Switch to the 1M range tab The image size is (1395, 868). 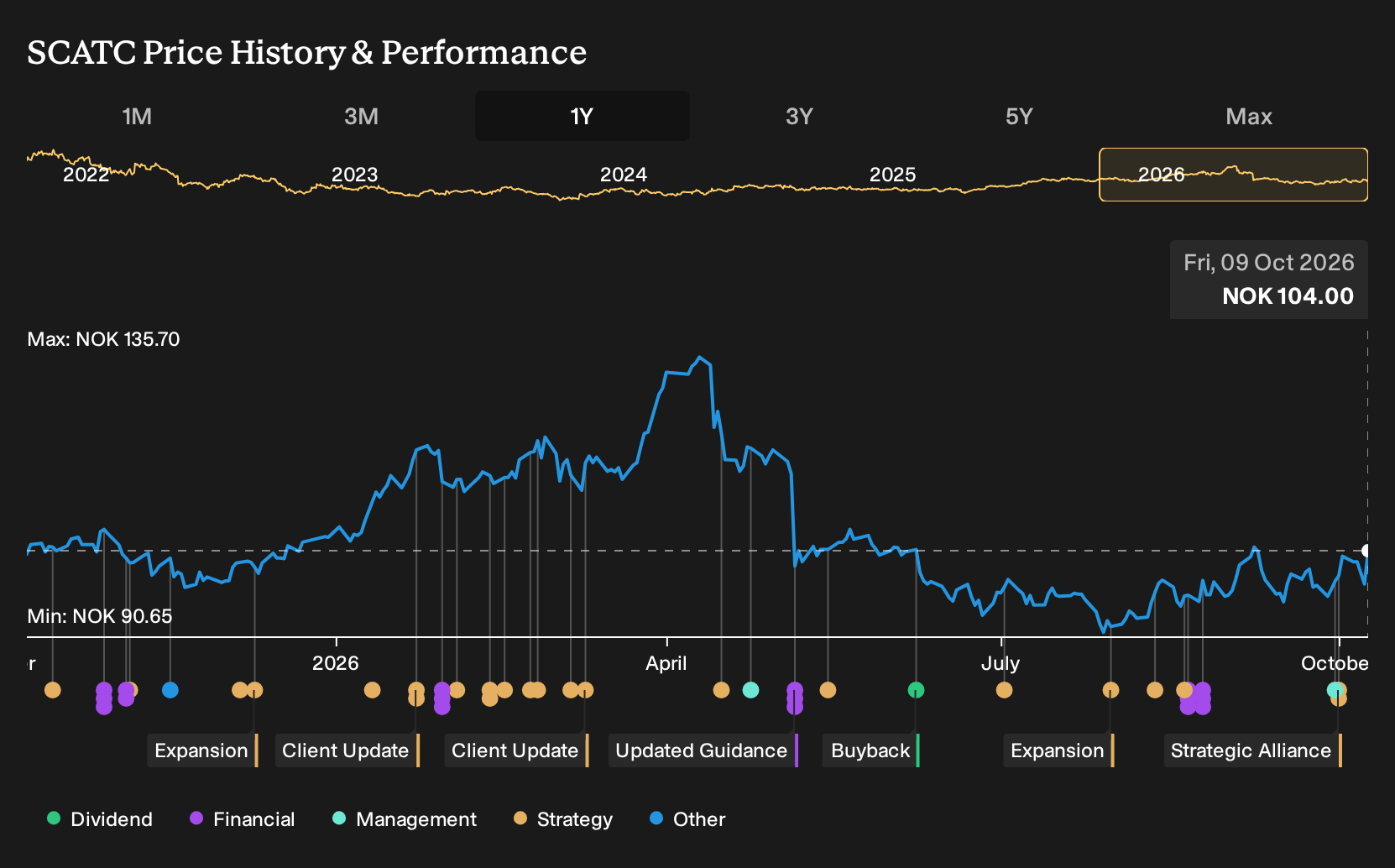point(137,116)
